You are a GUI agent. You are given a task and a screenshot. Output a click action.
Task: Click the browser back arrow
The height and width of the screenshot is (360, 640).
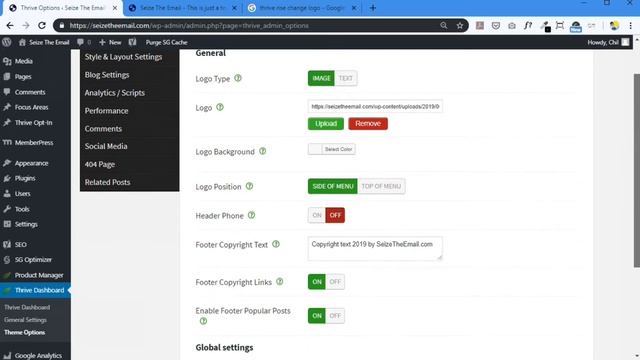10,25
